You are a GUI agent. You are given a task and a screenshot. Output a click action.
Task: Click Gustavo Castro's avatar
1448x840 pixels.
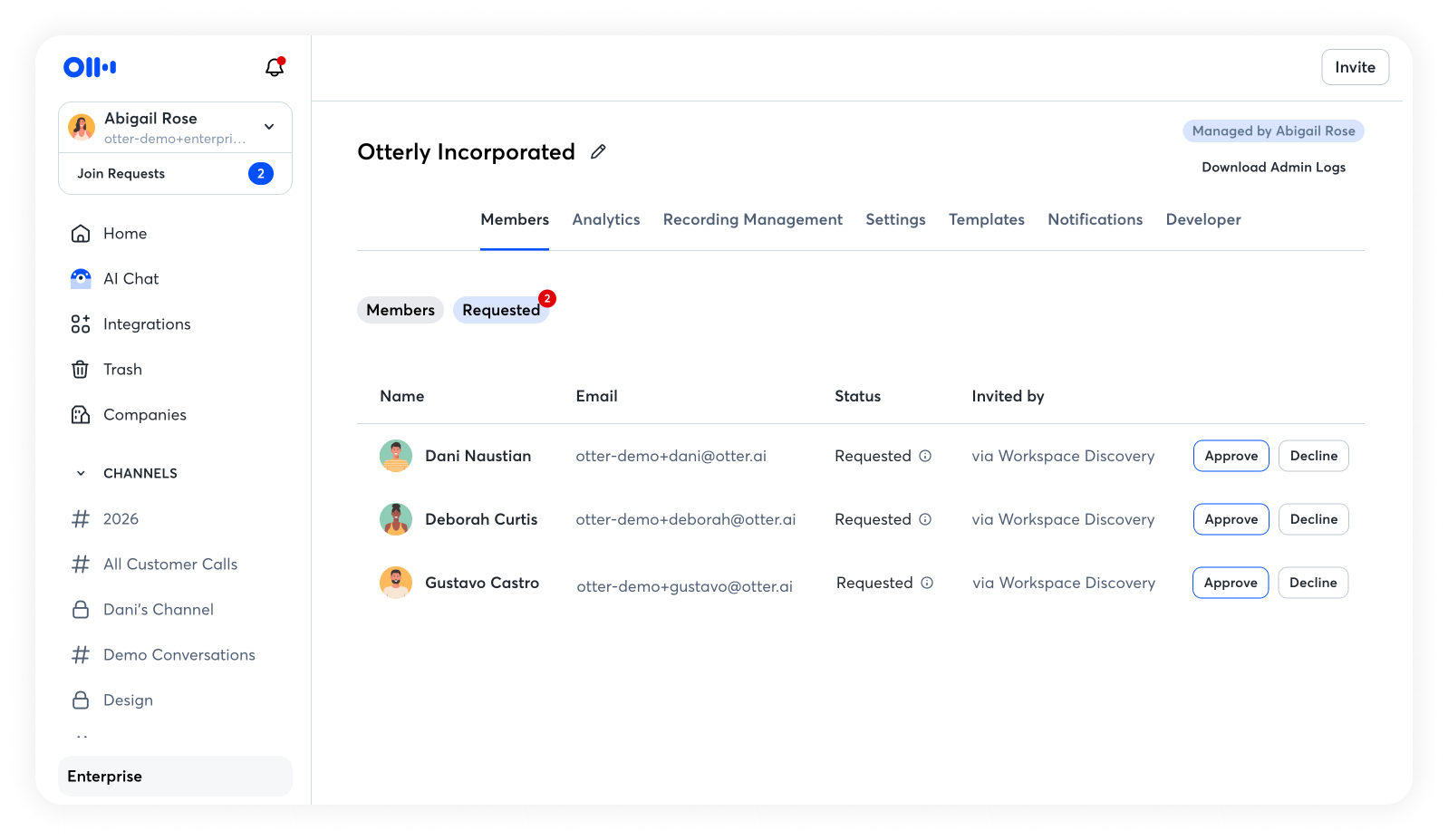[396, 583]
